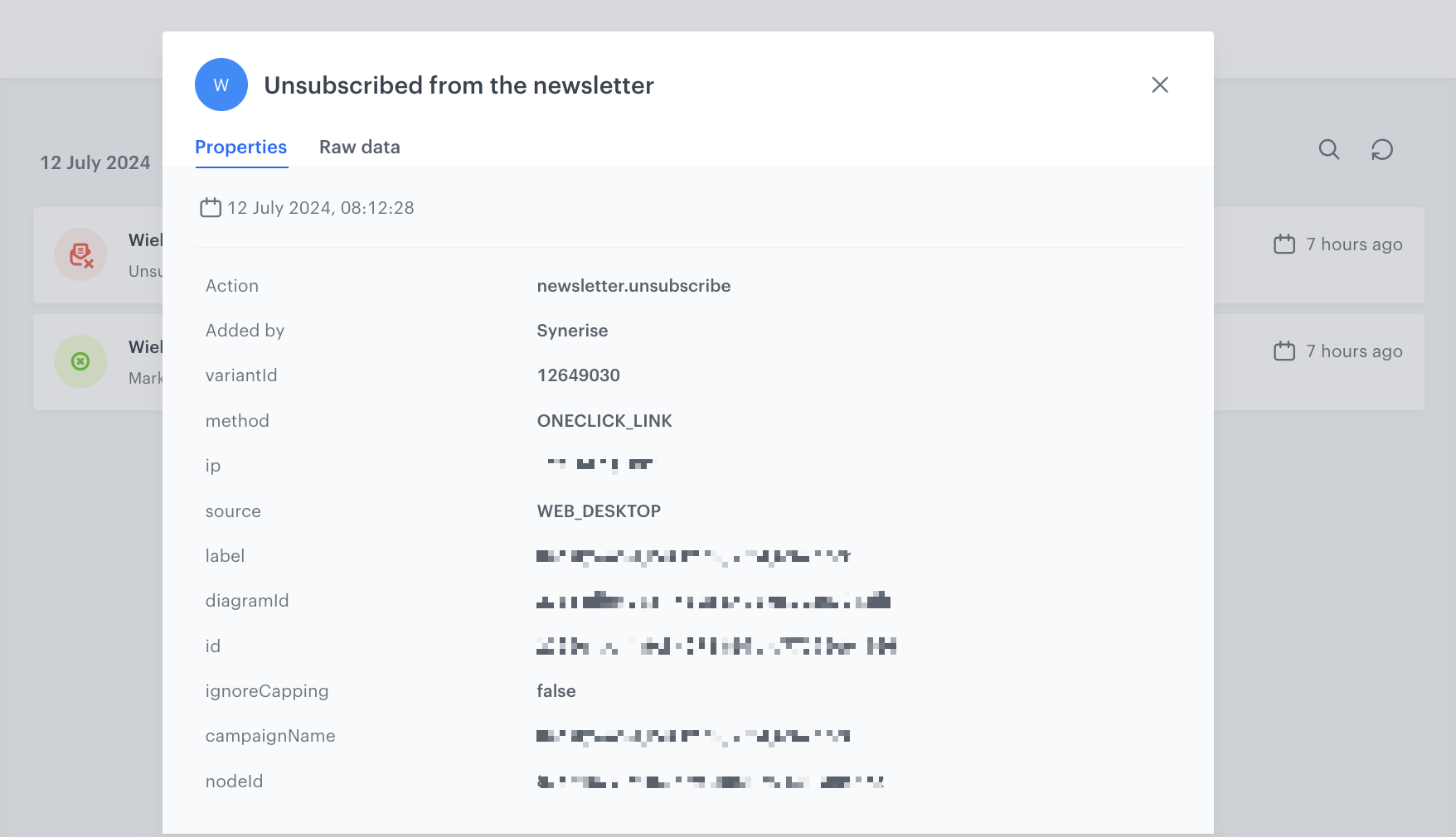
Task: Click the green marketing-agreement event icon
Action: coord(80,361)
